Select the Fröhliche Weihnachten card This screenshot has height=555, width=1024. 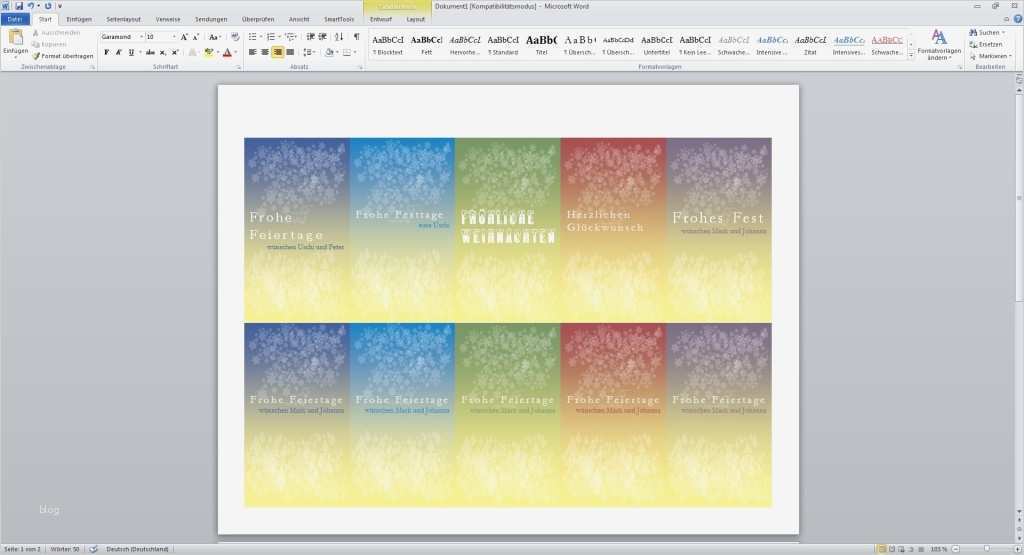(507, 229)
